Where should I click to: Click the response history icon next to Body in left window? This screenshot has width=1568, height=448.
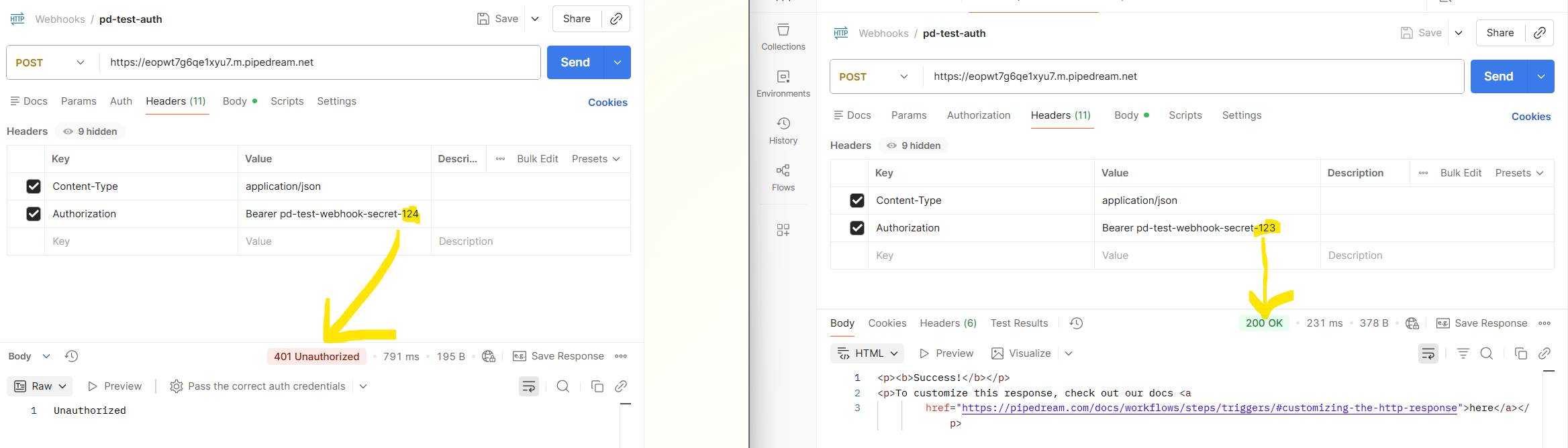pos(72,356)
